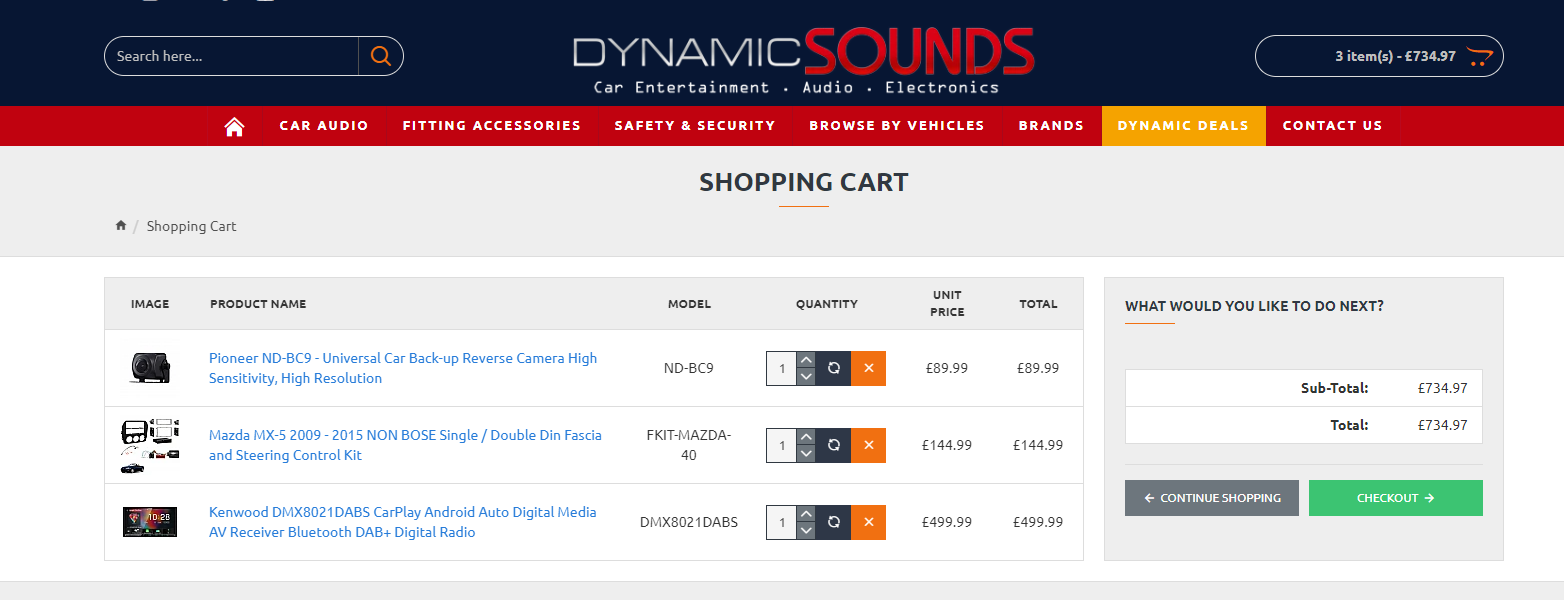The width and height of the screenshot is (1564, 600).
Task: Increase quantity of Pioneer ND-BC9
Action: click(x=806, y=360)
